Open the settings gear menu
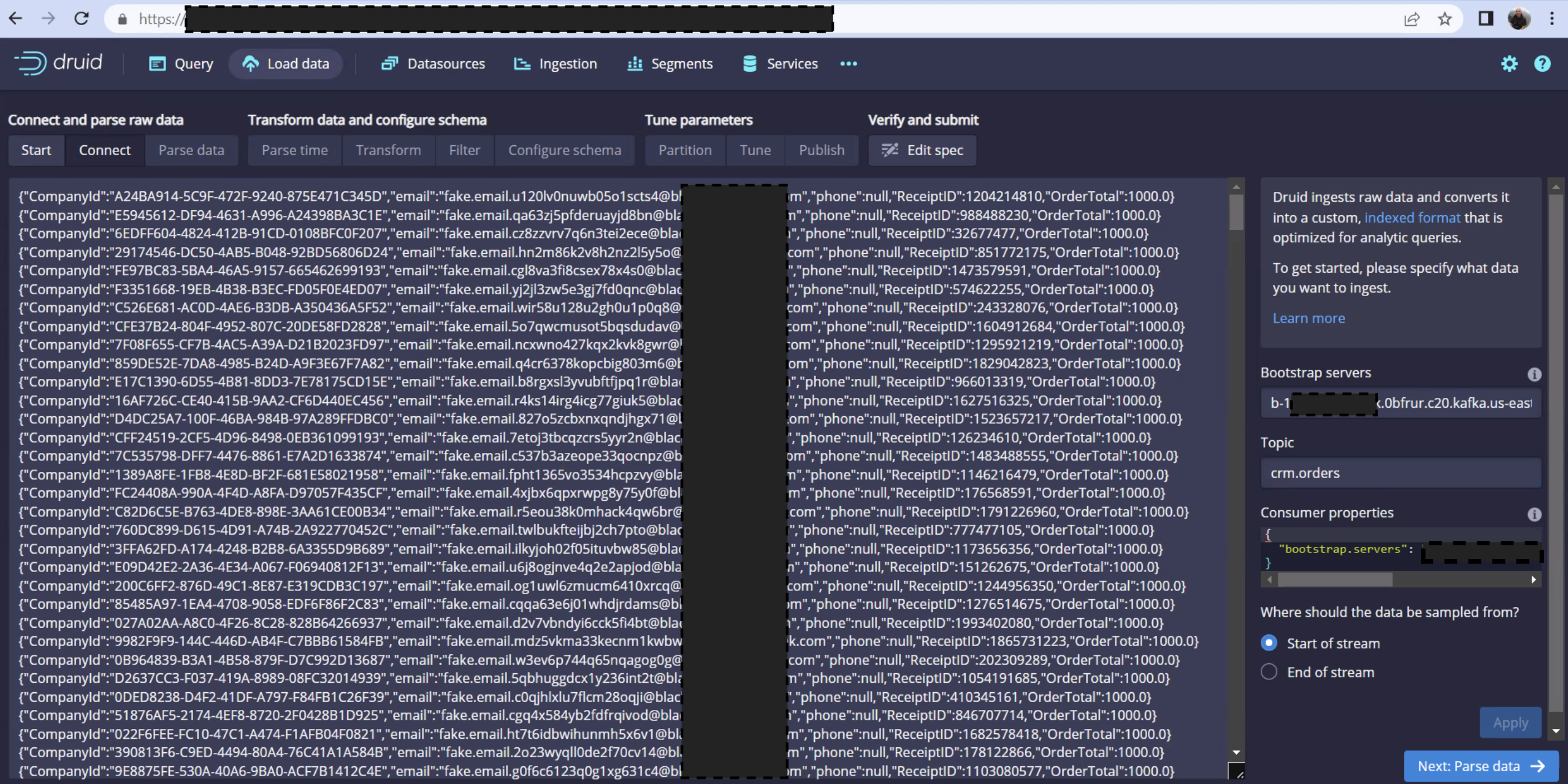Image resolution: width=1568 pixels, height=784 pixels. coord(1509,63)
